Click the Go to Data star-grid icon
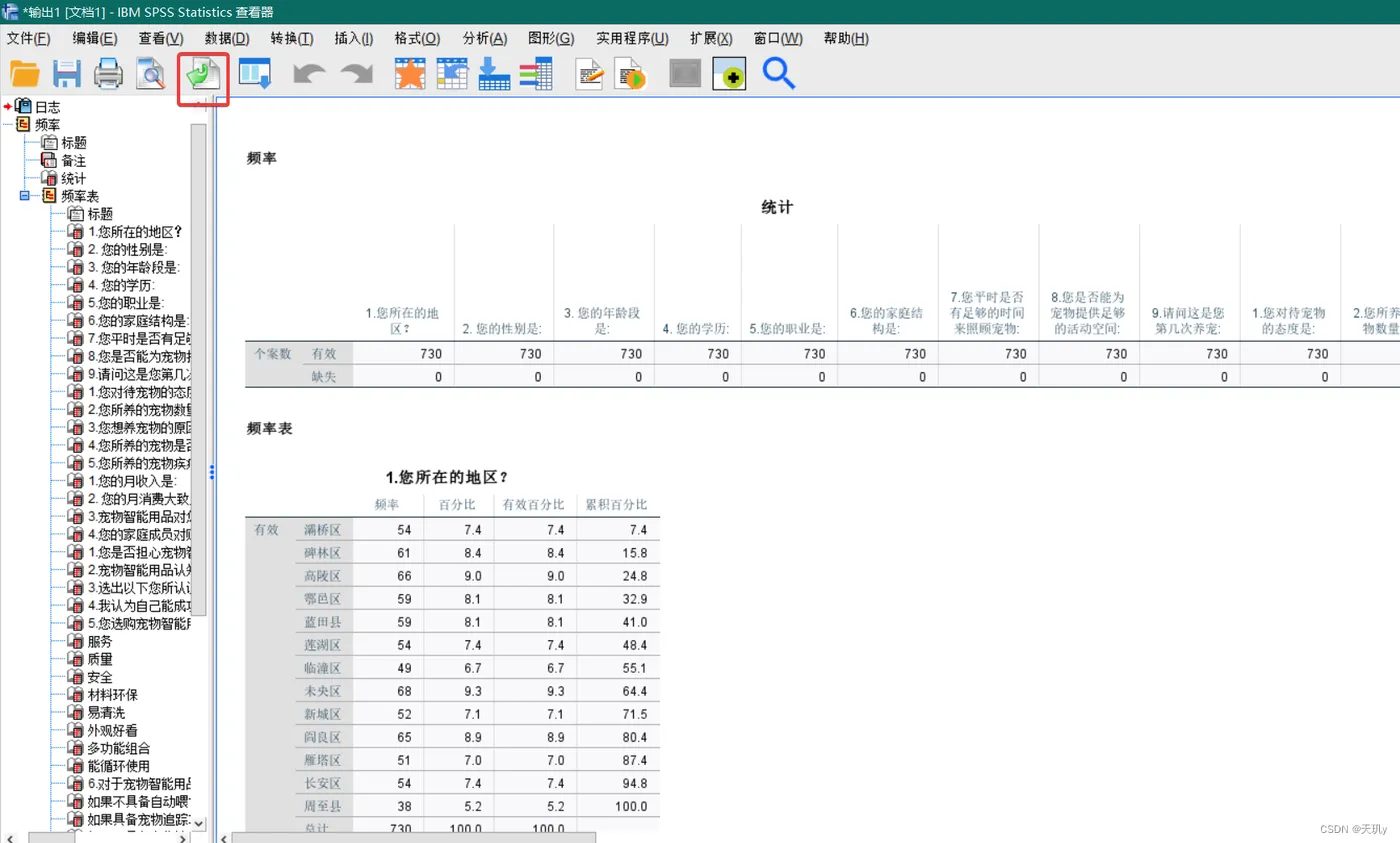 (411, 74)
